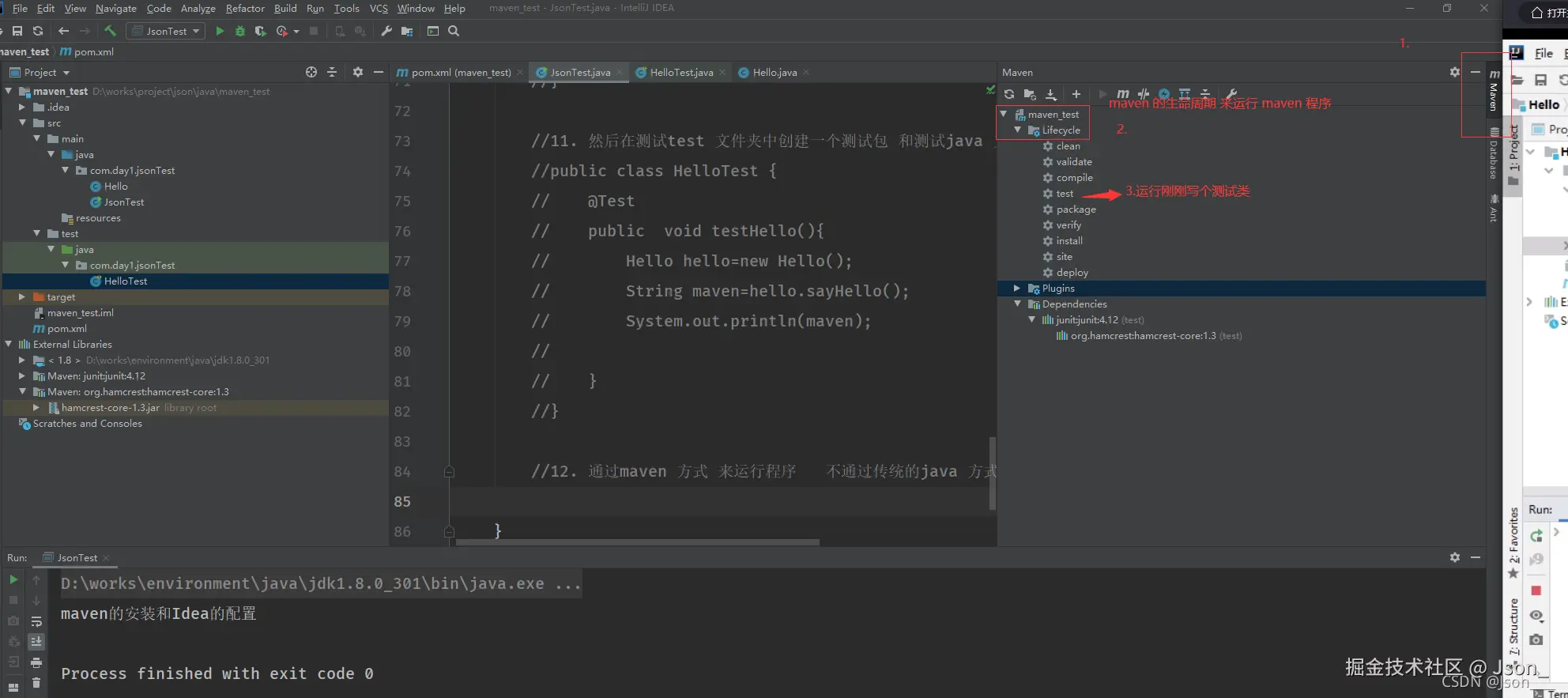Image resolution: width=1568 pixels, height=698 pixels.
Task: Run JsonTest with the green play icon
Action: tap(220, 31)
